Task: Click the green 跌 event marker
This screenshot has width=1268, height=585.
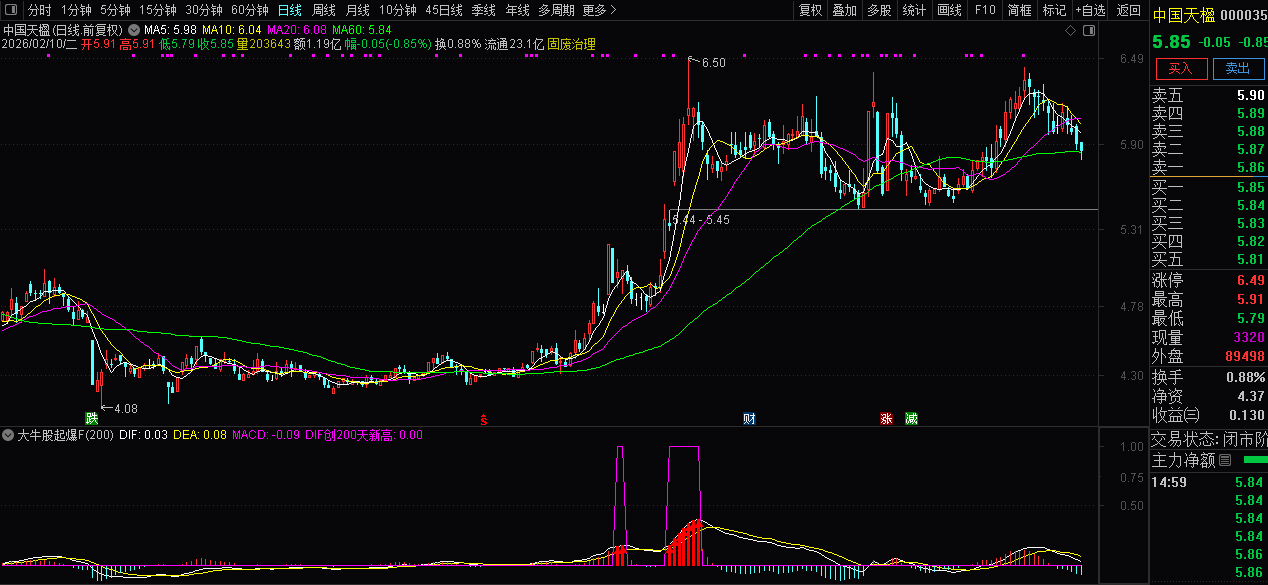Action: (x=92, y=418)
